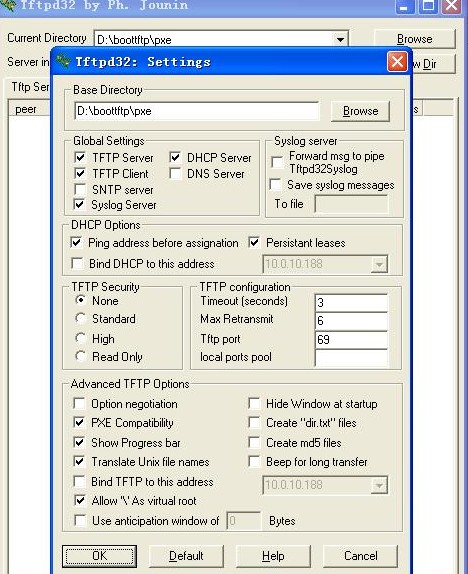The width and height of the screenshot is (468, 574).
Task: Select Standard TFTP security
Action: [x=80, y=318]
